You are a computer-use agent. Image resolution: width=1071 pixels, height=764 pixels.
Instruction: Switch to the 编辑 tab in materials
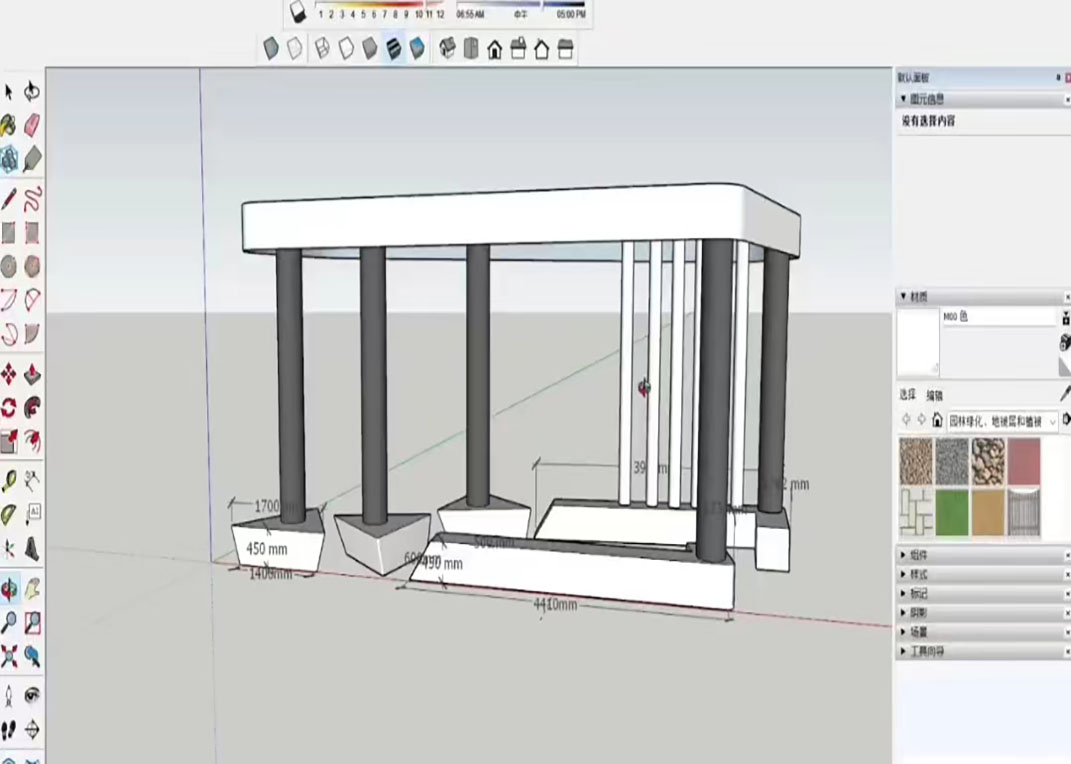[934, 395]
